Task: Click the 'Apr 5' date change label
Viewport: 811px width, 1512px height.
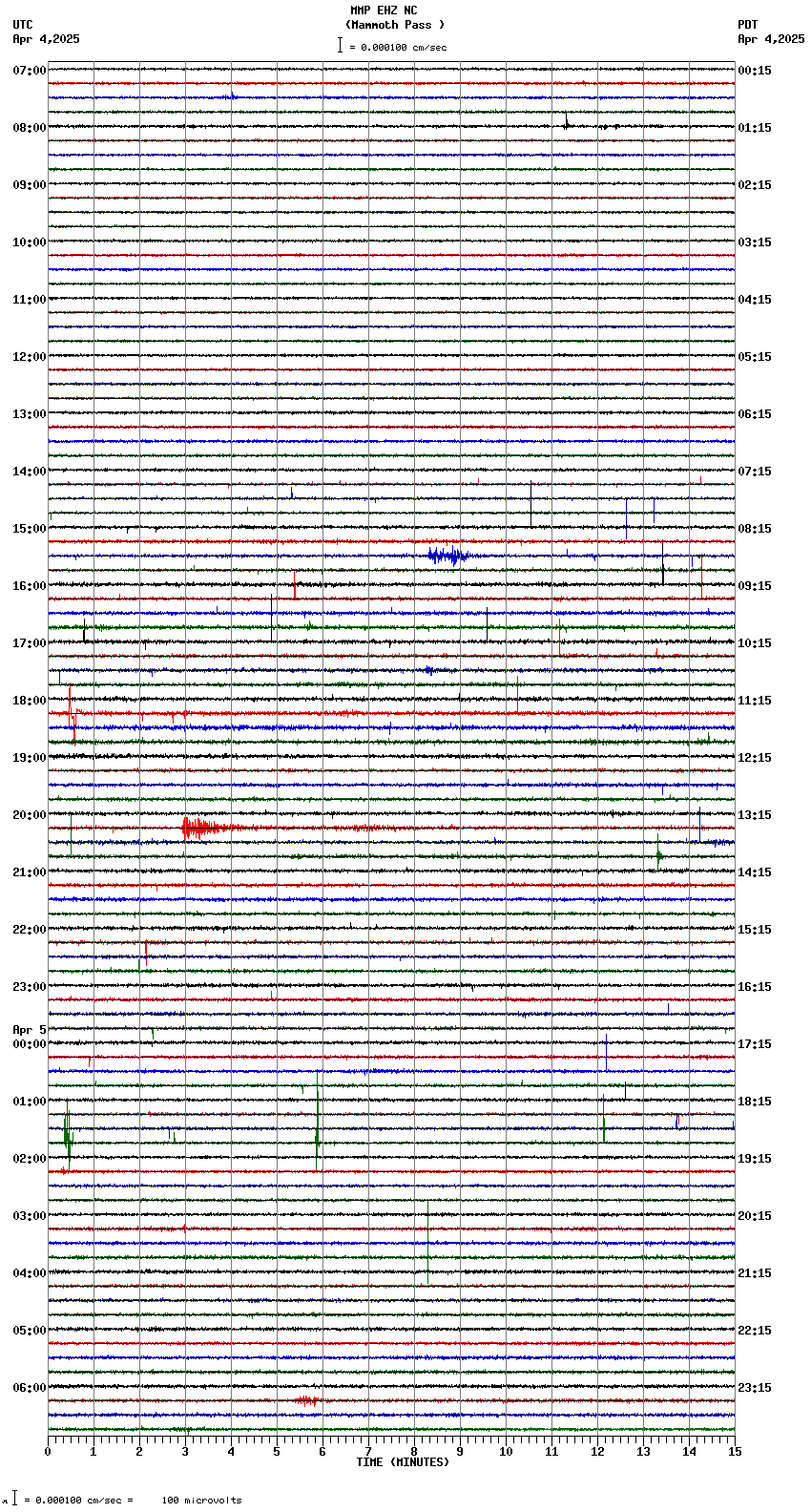Action: tap(30, 1030)
